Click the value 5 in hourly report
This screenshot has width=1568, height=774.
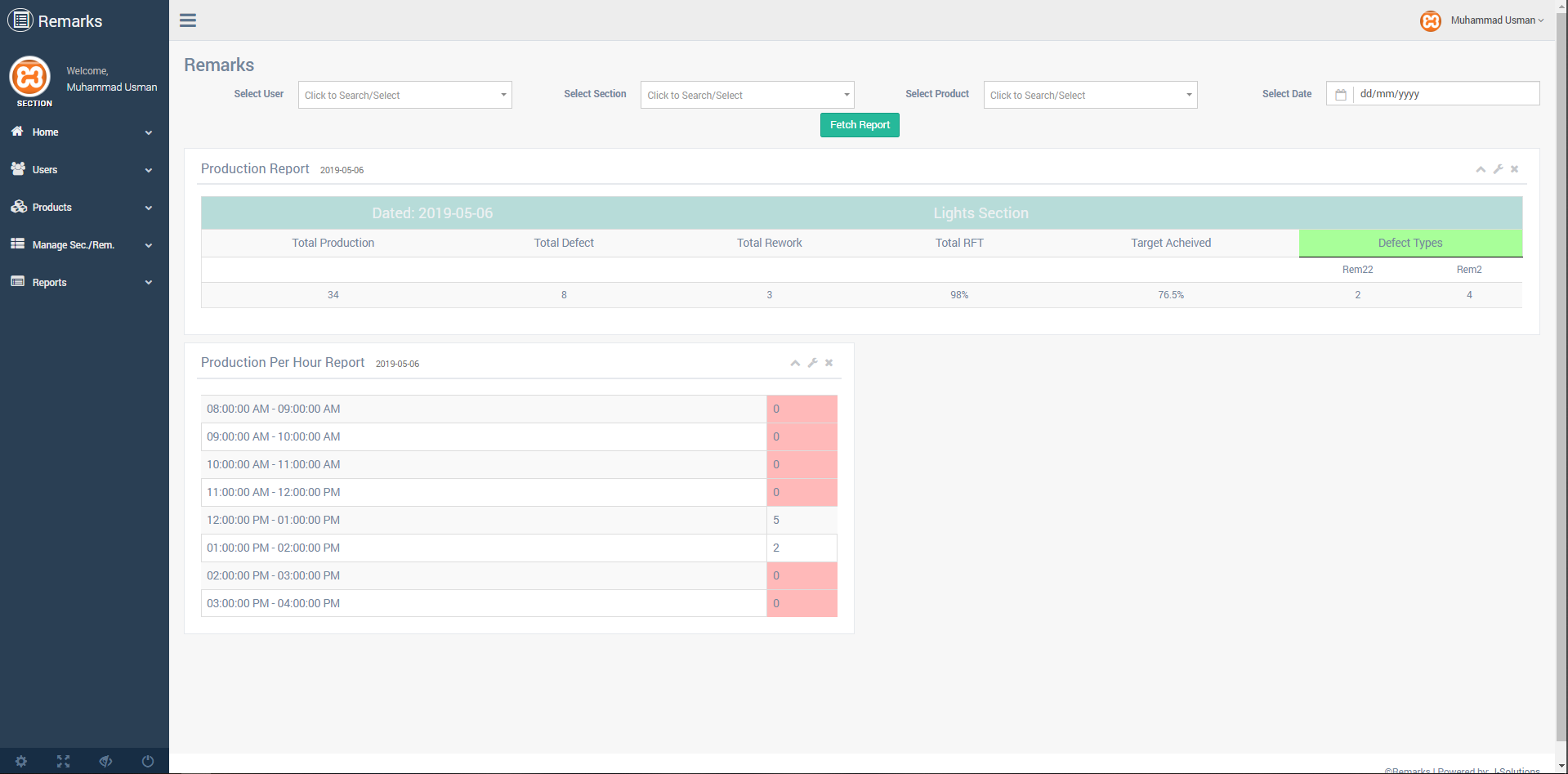pos(776,520)
